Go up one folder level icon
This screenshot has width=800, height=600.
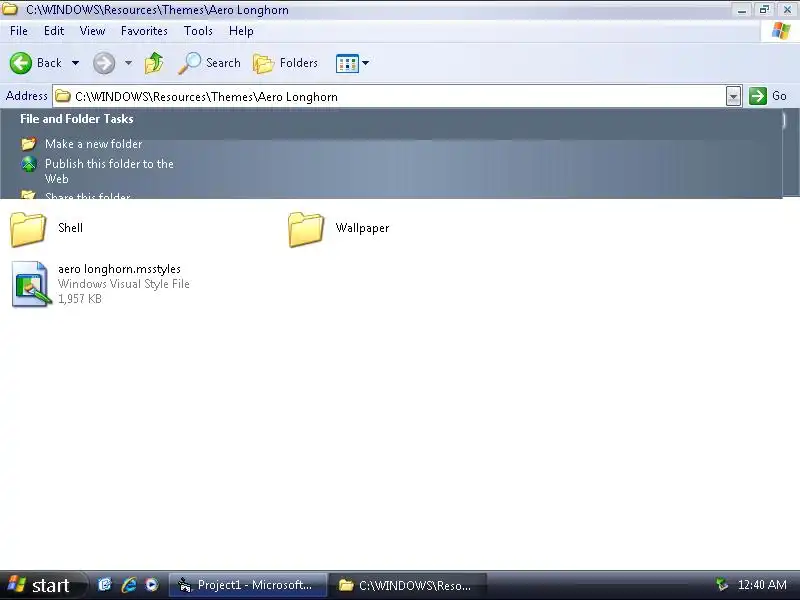154,63
